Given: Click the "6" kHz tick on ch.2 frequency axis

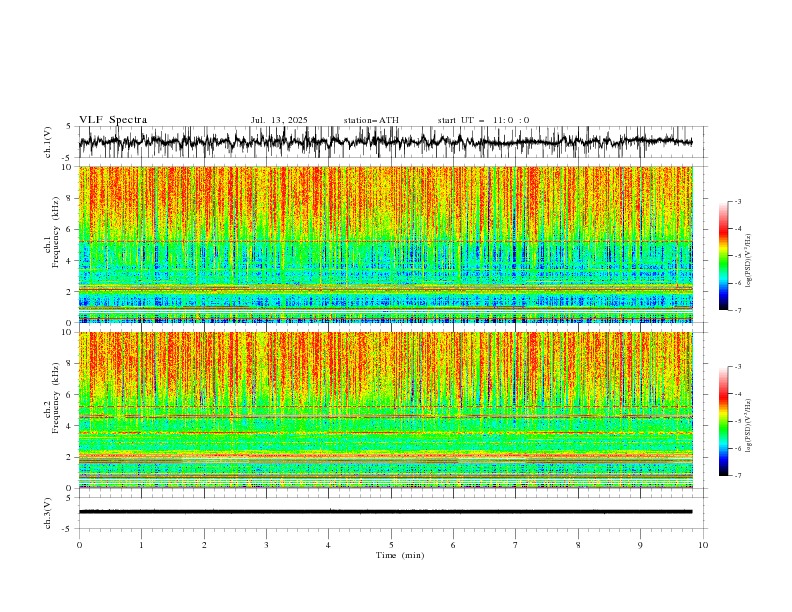Looking at the screenshot, I should [71, 394].
